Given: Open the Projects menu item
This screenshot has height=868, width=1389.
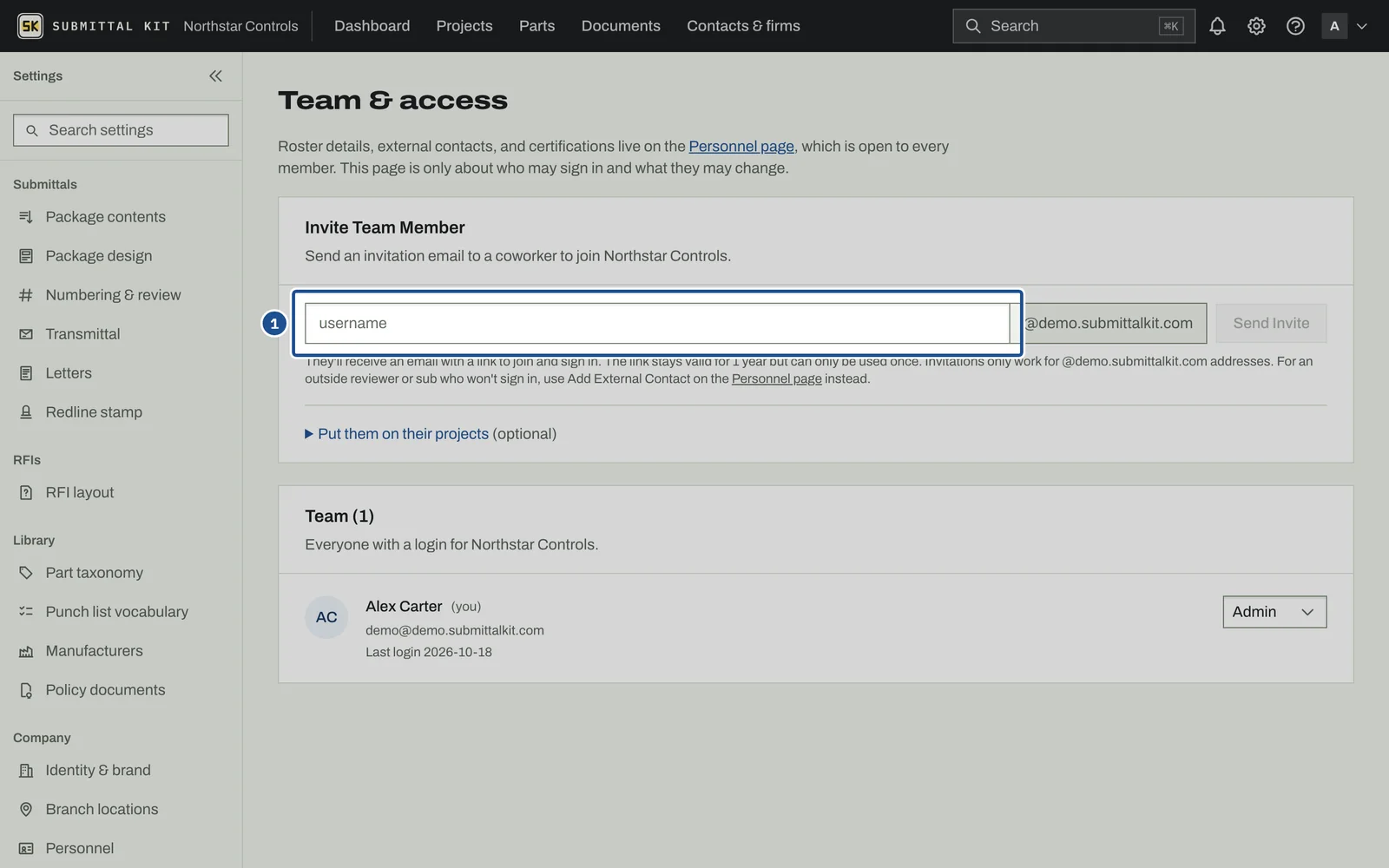Looking at the screenshot, I should click(x=464, y=26).
